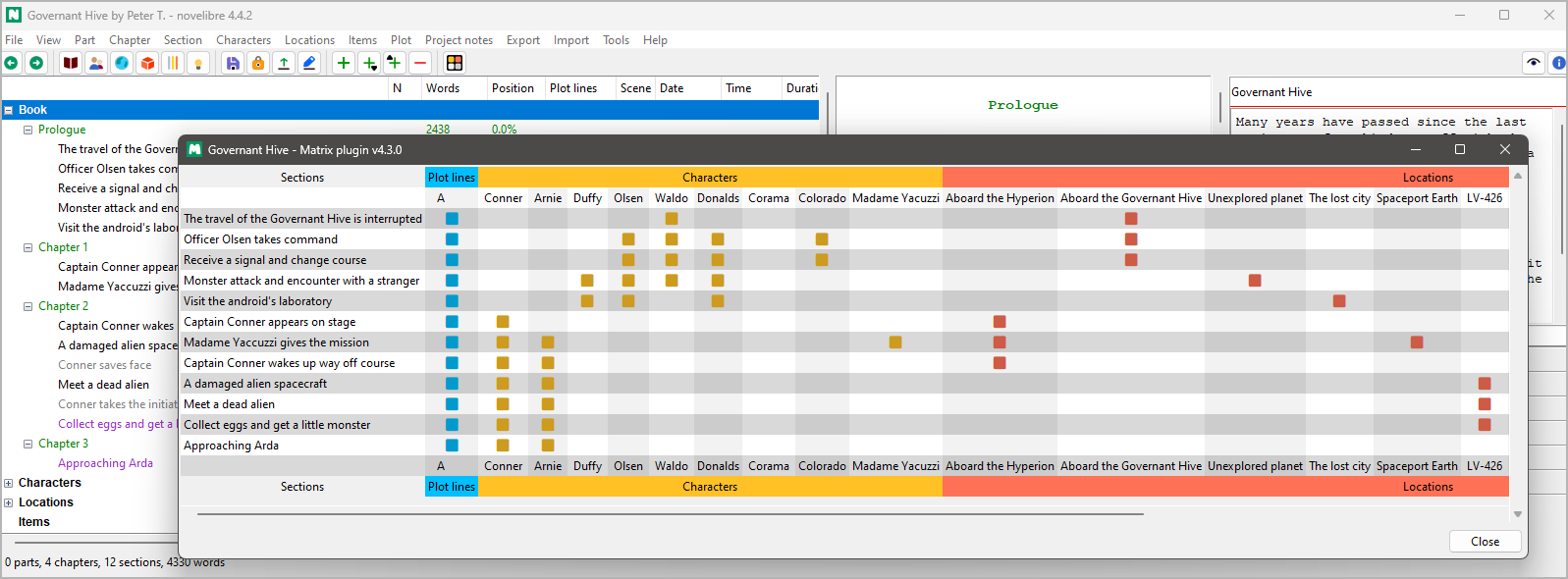
Task: Toggle Colorado in 'Receive a signal' row
Action: click(822, 260)
